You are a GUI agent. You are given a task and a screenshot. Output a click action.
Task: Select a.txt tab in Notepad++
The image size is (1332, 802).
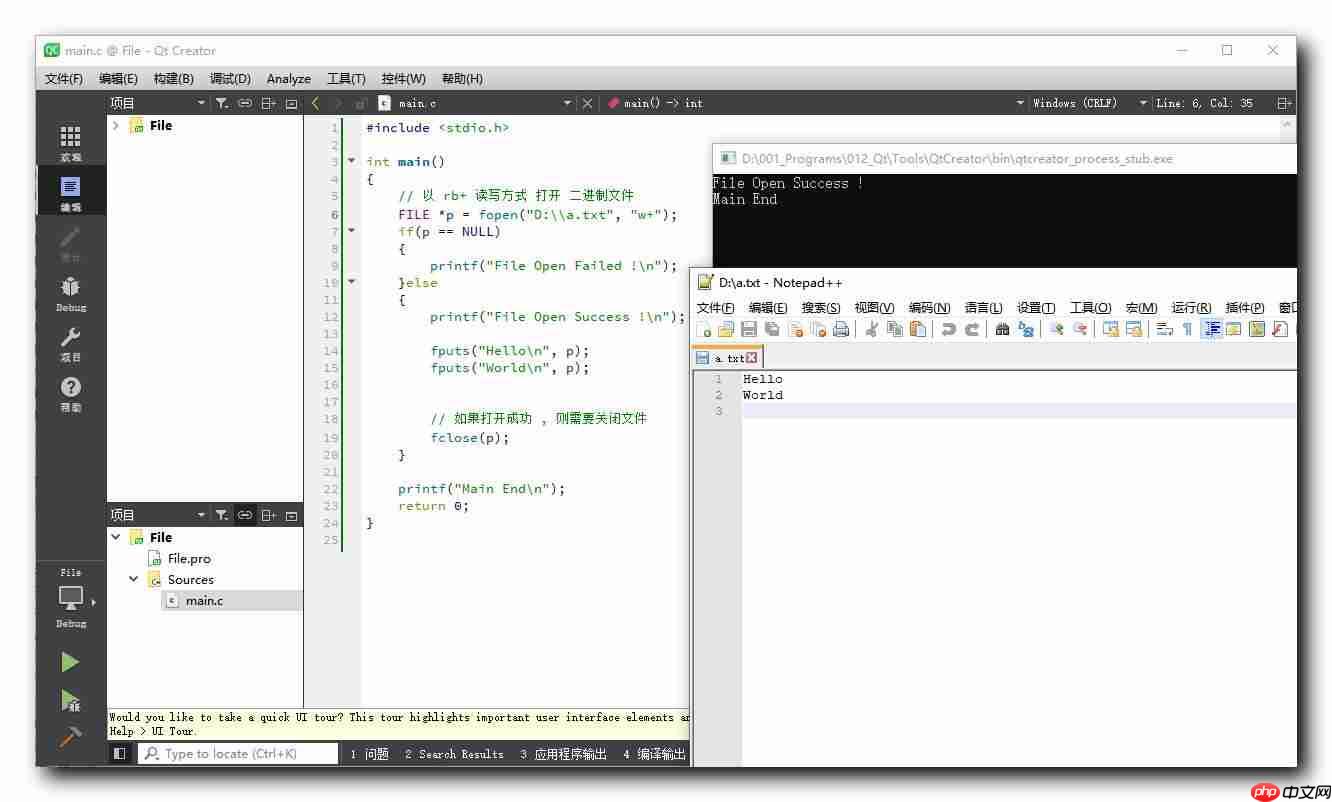tap(727, 358)
